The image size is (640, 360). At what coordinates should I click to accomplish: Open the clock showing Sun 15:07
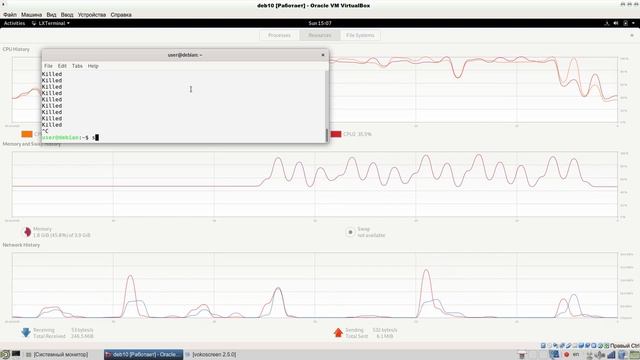[320, 23]
